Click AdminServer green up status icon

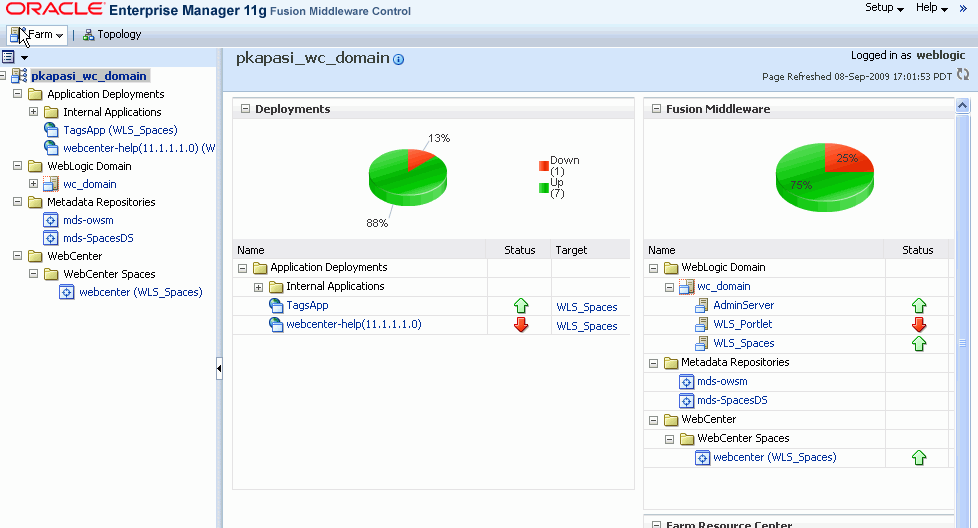click(919, 306)
